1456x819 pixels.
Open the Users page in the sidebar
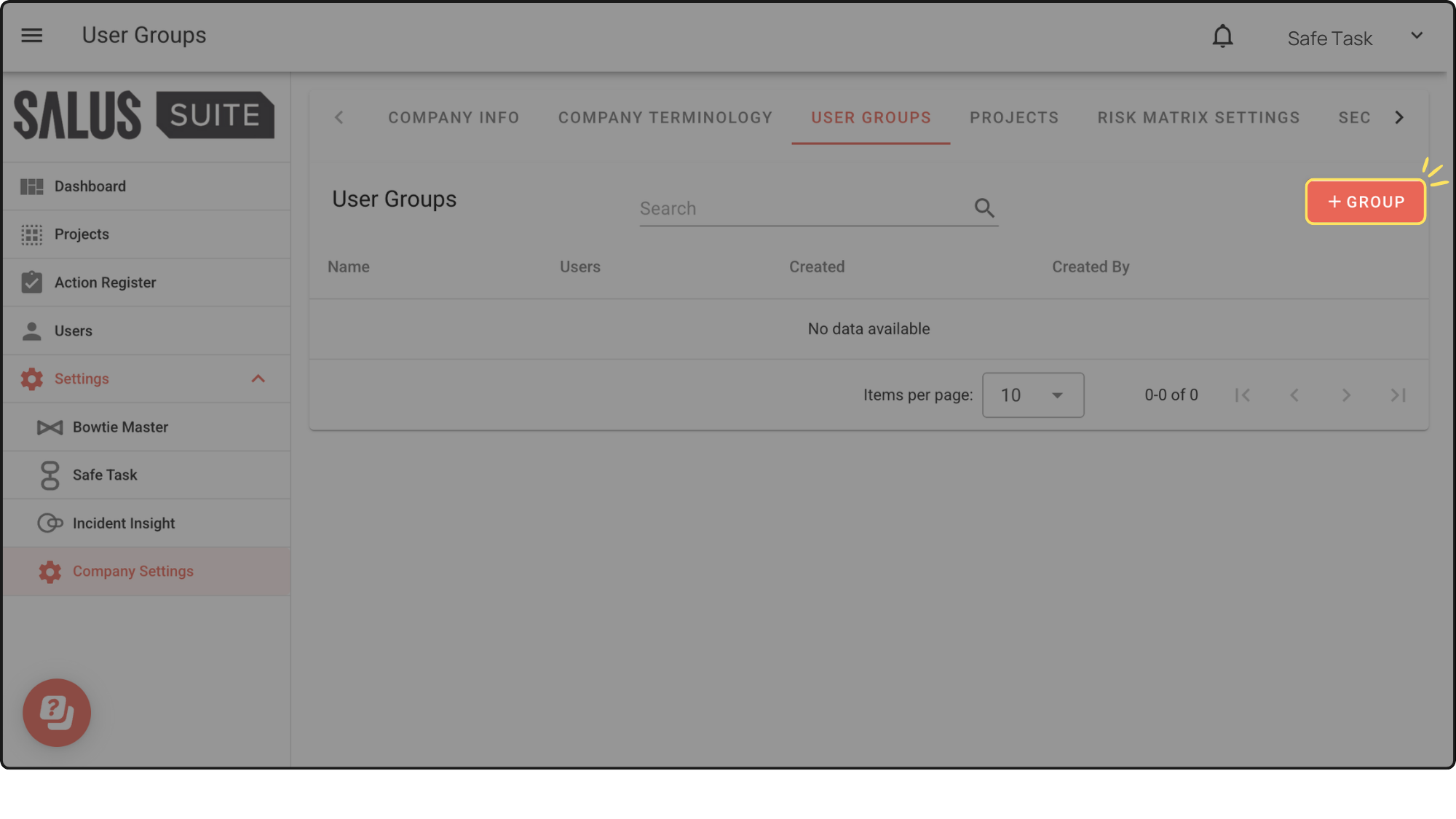74,331
